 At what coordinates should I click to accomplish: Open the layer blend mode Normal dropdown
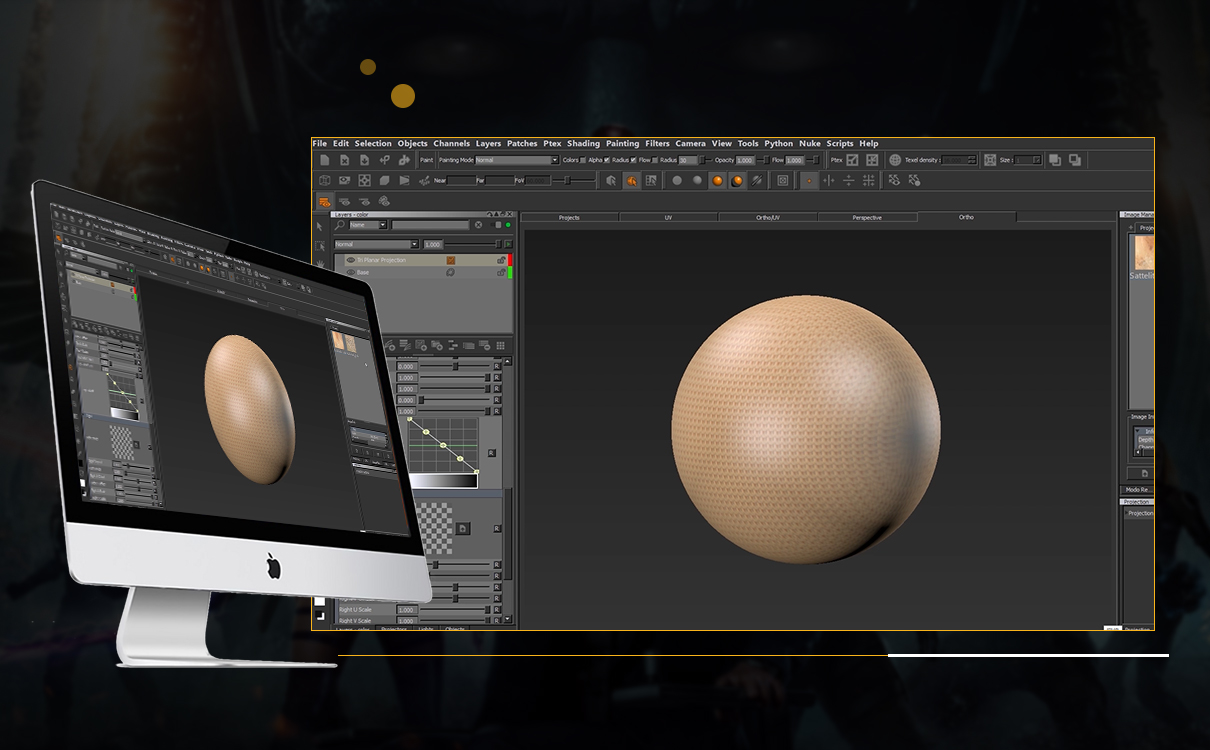[x=376, y=244]
